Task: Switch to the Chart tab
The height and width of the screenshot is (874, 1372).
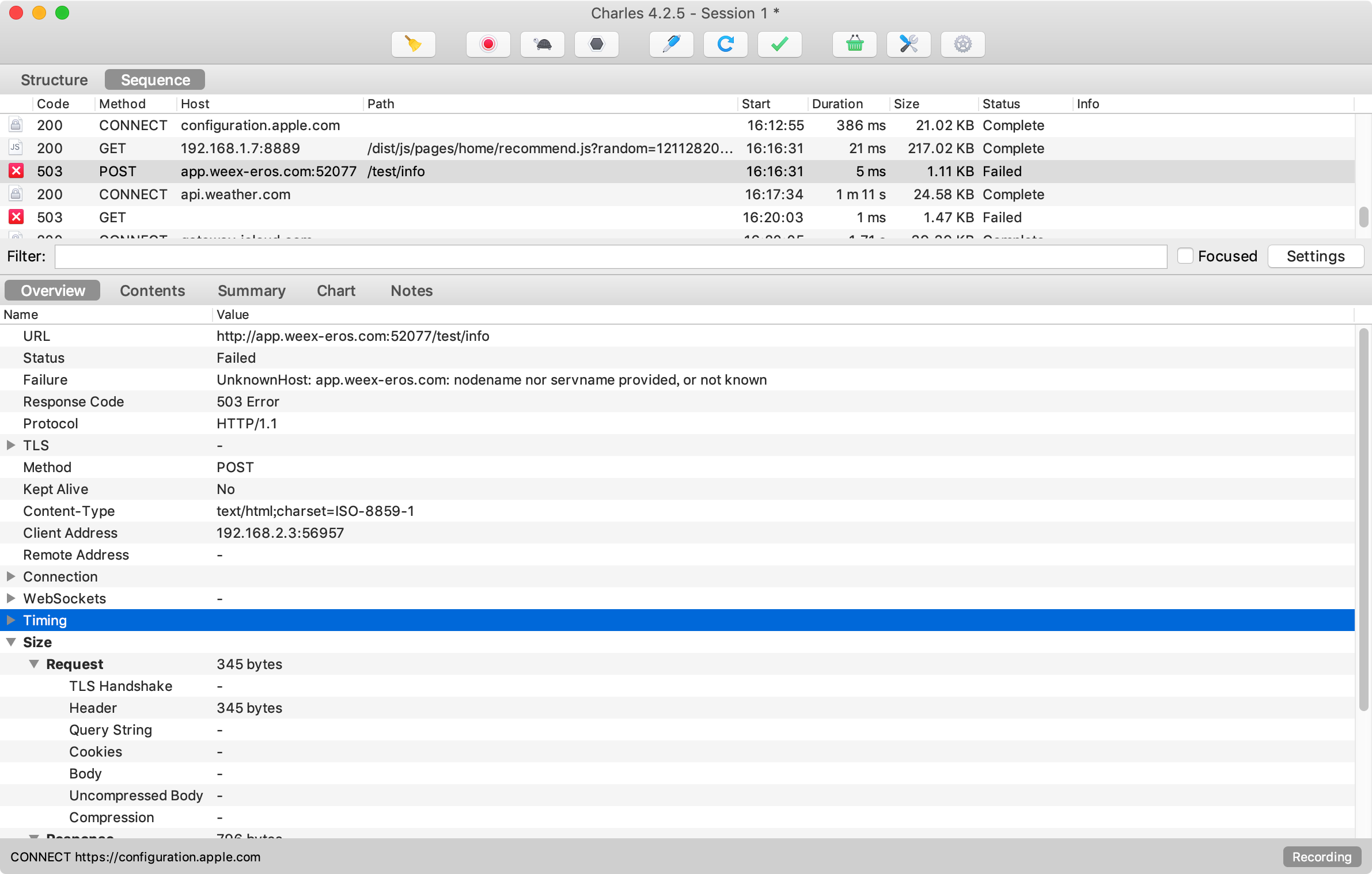Action: pyautogui.click(x=336, y=291)
